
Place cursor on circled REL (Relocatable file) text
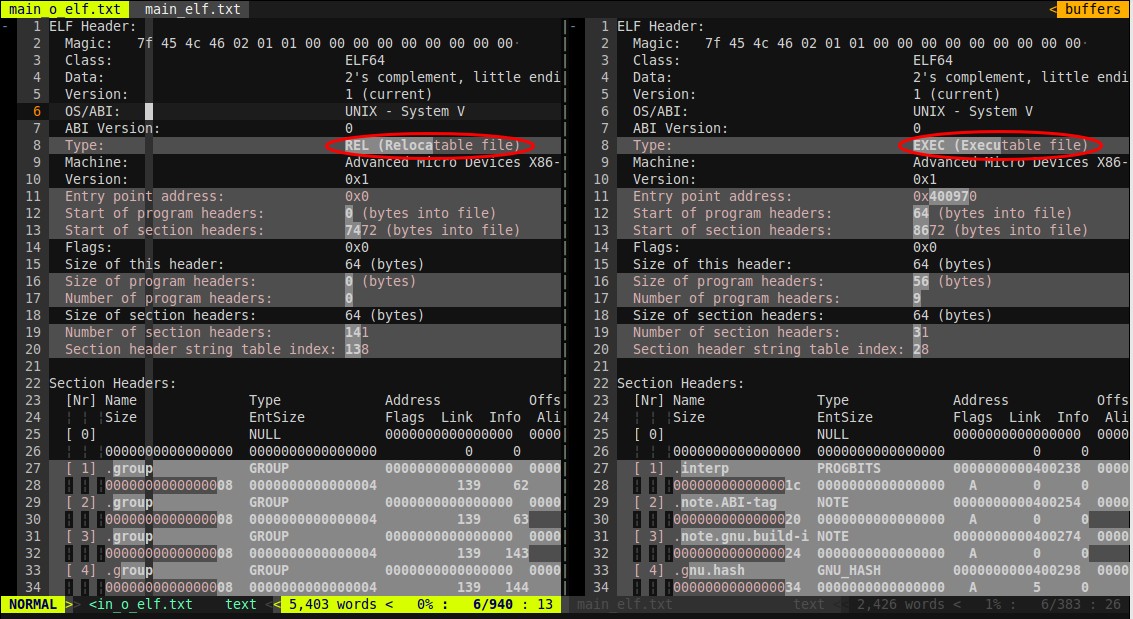pos(432,145)
